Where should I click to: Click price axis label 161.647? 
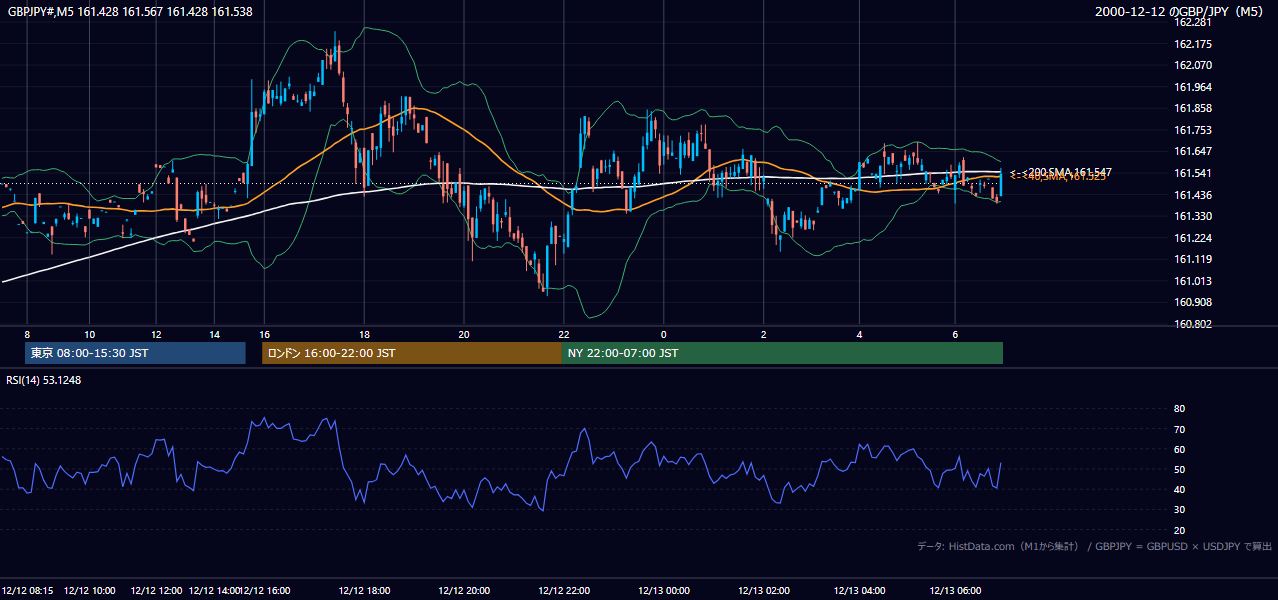1193,152
